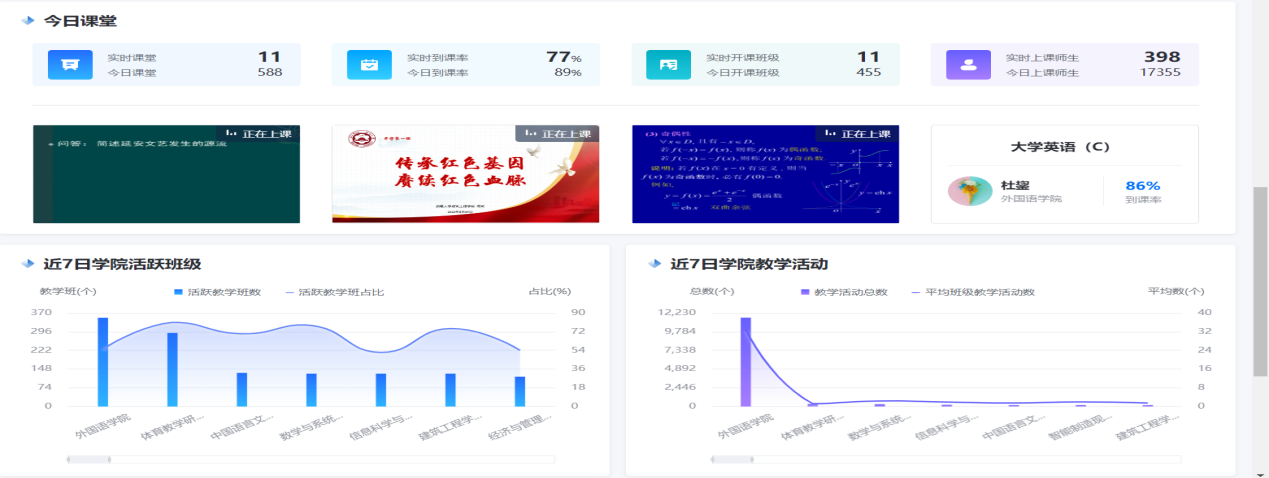Click the 正在上课 badge on the blue math thumbnail

click(x=857, y=133)
